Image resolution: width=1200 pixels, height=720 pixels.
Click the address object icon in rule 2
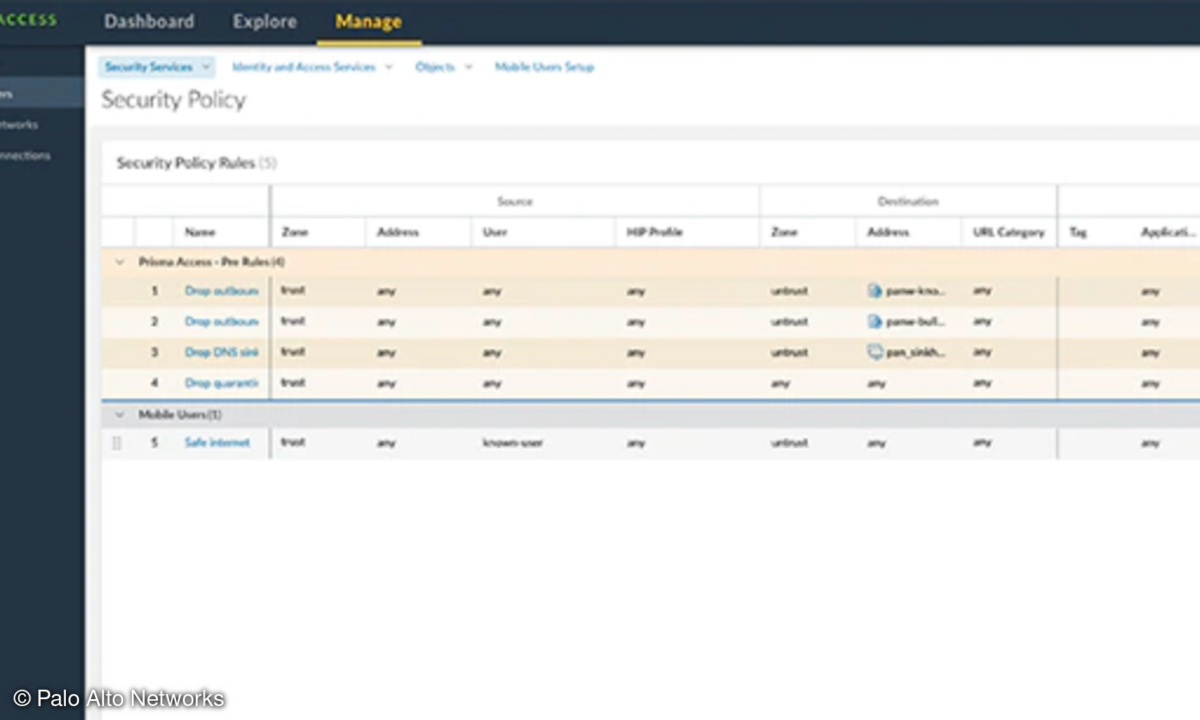click(x=875, y=322)
